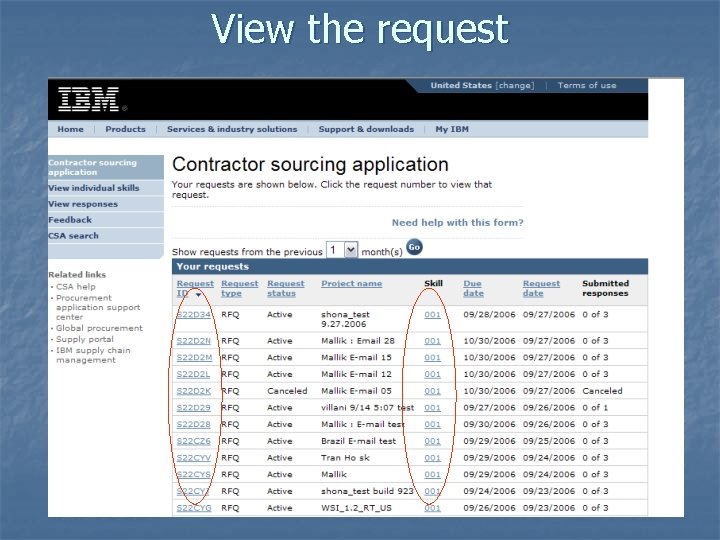Image resolution: width=720 pixels, height=540 pixels.
Task: Click the Canceled status in S22D2K row
Action: click(x=287, y=391)
